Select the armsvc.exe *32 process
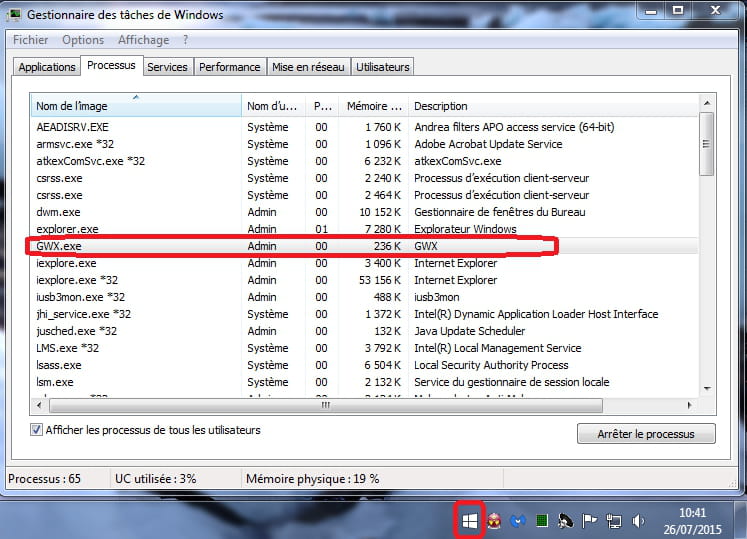Screen dimensions: 747x539 pos(364,144)
